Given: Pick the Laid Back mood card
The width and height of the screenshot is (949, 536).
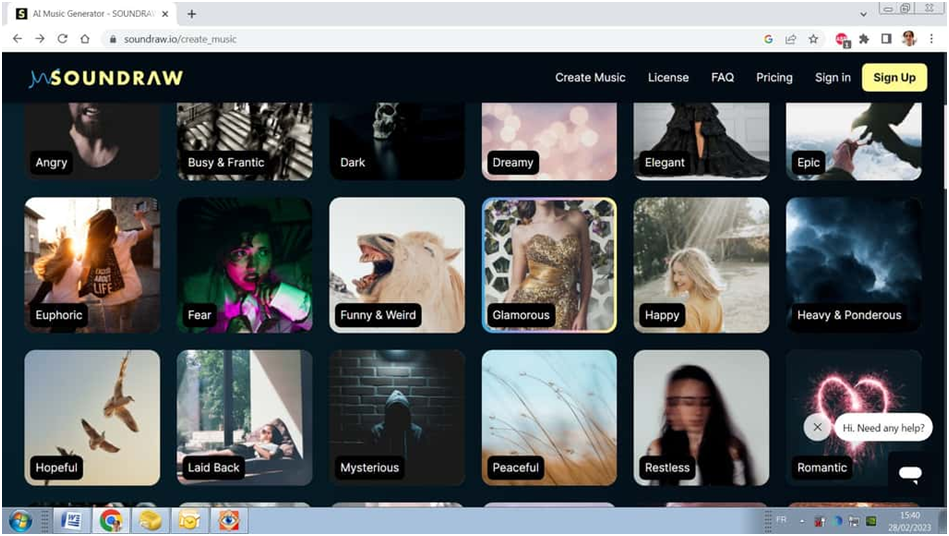Looking at the screenshot, I should pyautogui.click(x=245, y=417).
